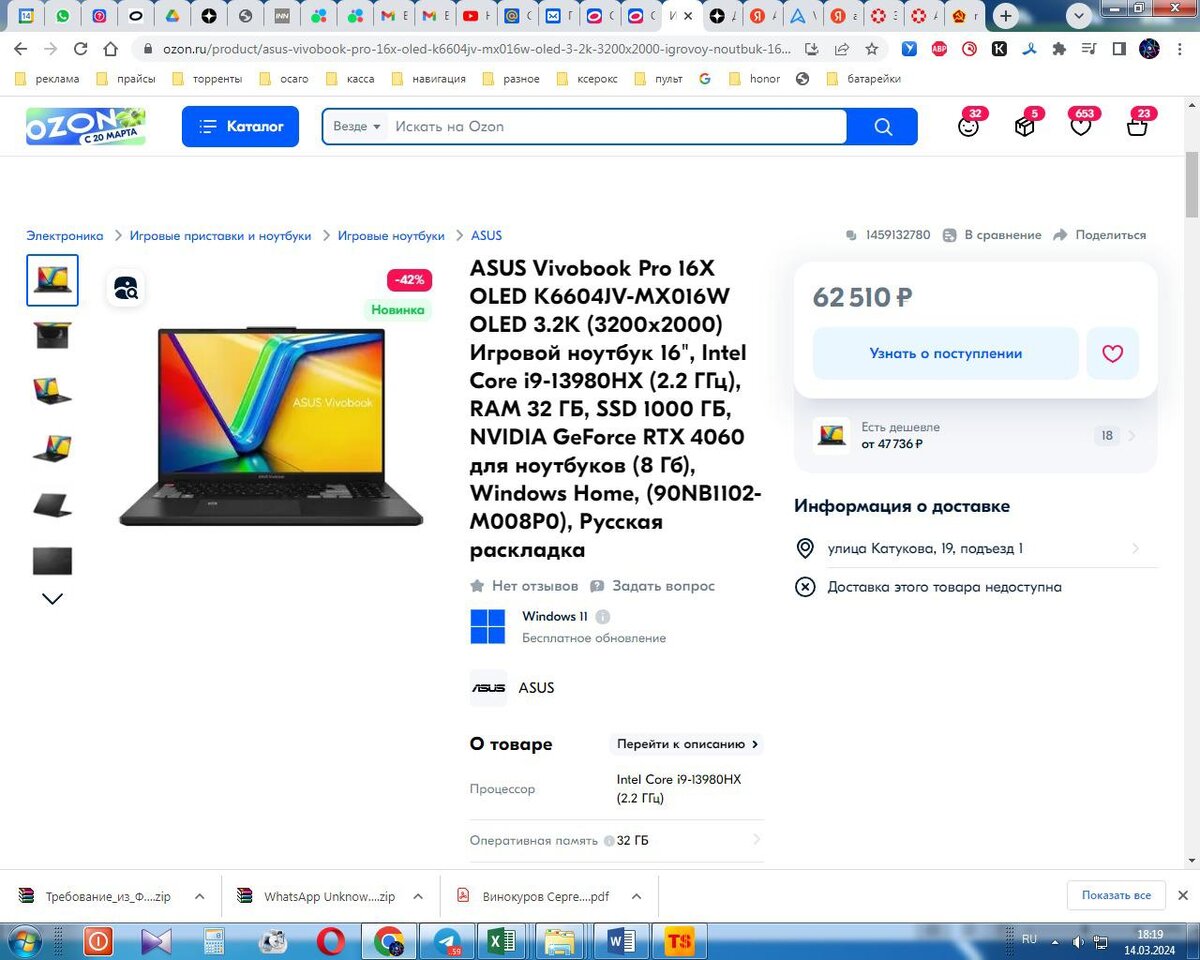The width and height of the screenshot is (1200, 960).
Task: Follow the Игровые ноутбуки breadcrumb link
Action: (x=391, y=236)
